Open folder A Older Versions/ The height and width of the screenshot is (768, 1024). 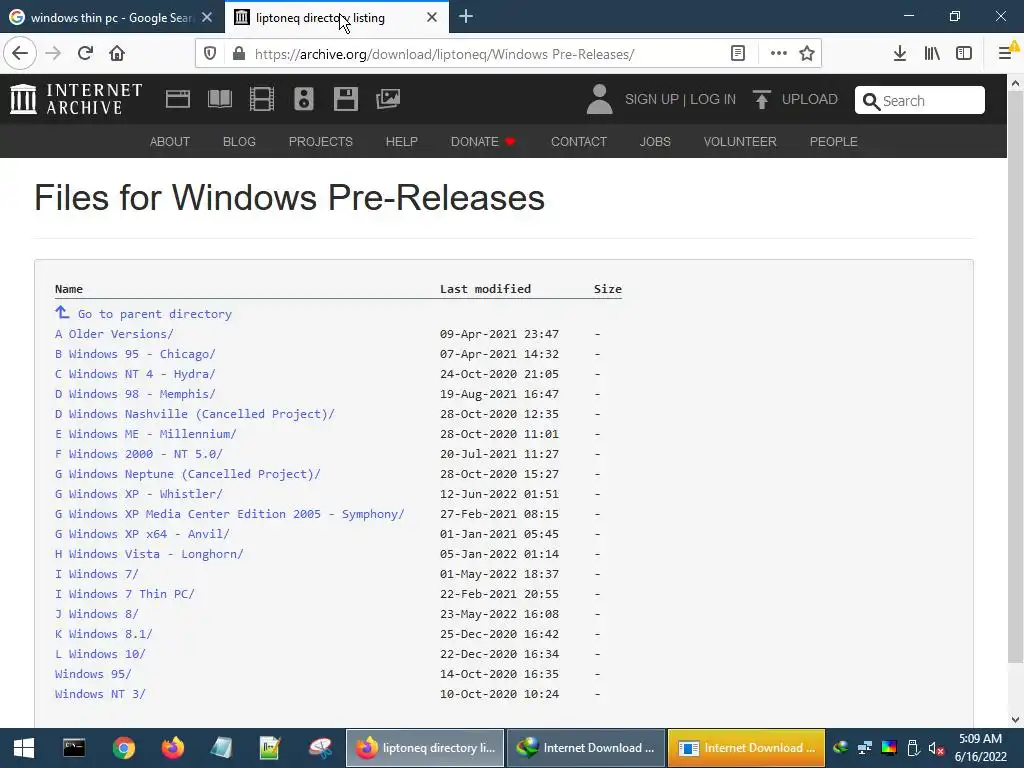point(114,334)
